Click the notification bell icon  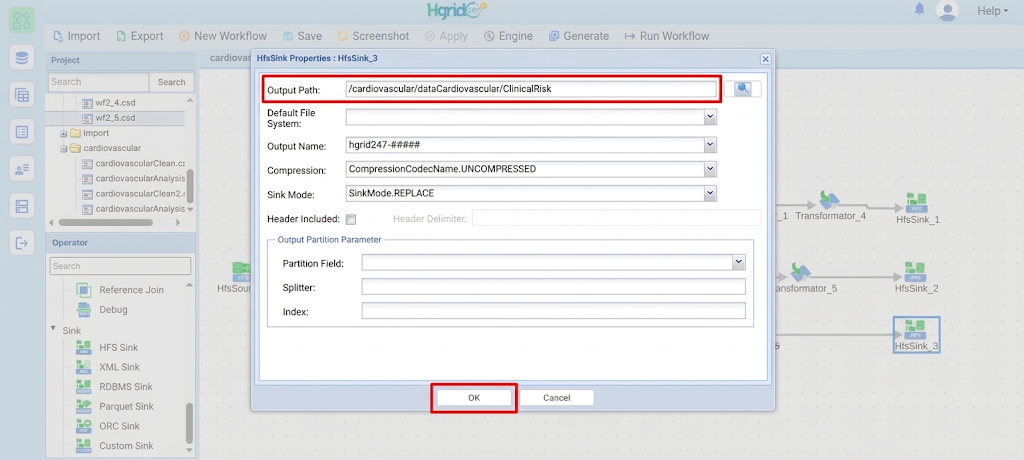920,9
